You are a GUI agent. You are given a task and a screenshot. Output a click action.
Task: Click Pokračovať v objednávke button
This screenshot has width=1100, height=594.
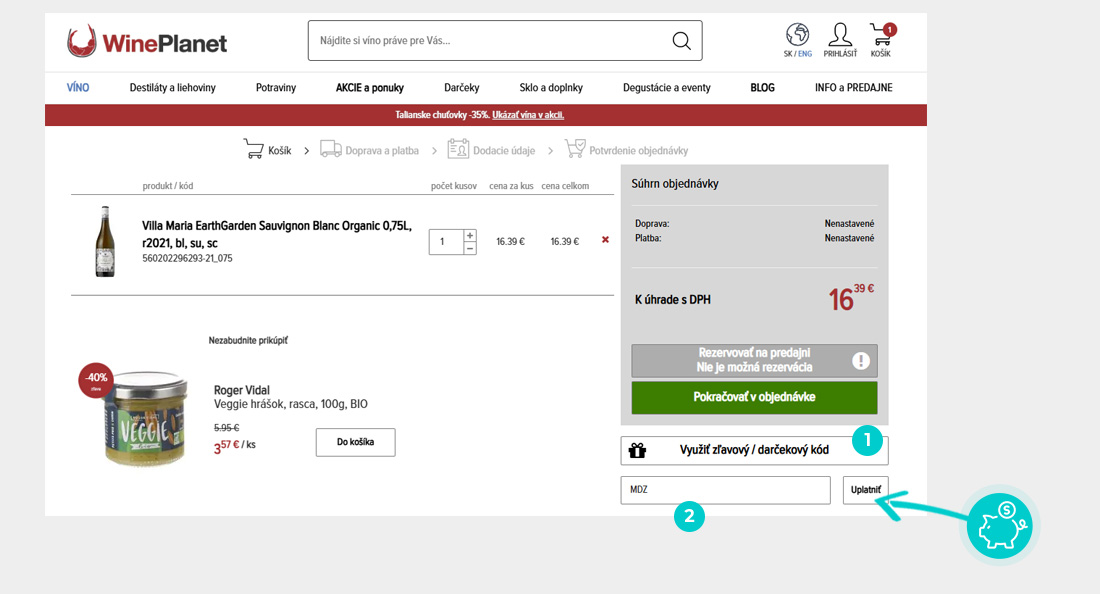click(x=754, y=398)
